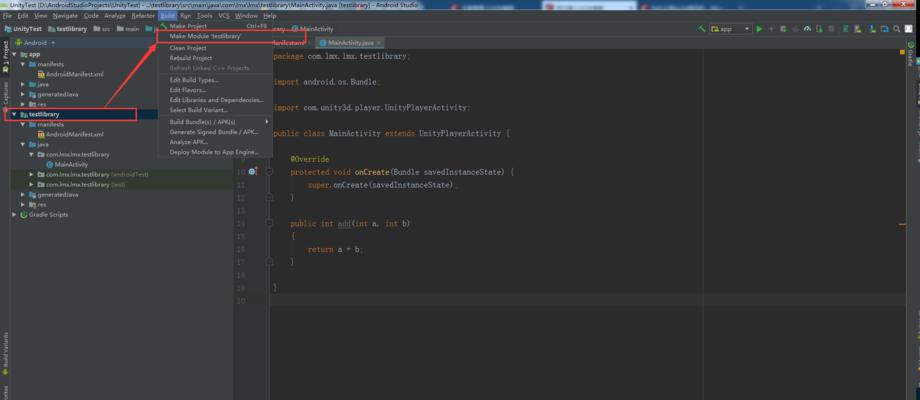Select Analyze APK menu entry
Screen dimensions: 920x400
[215, 142]
